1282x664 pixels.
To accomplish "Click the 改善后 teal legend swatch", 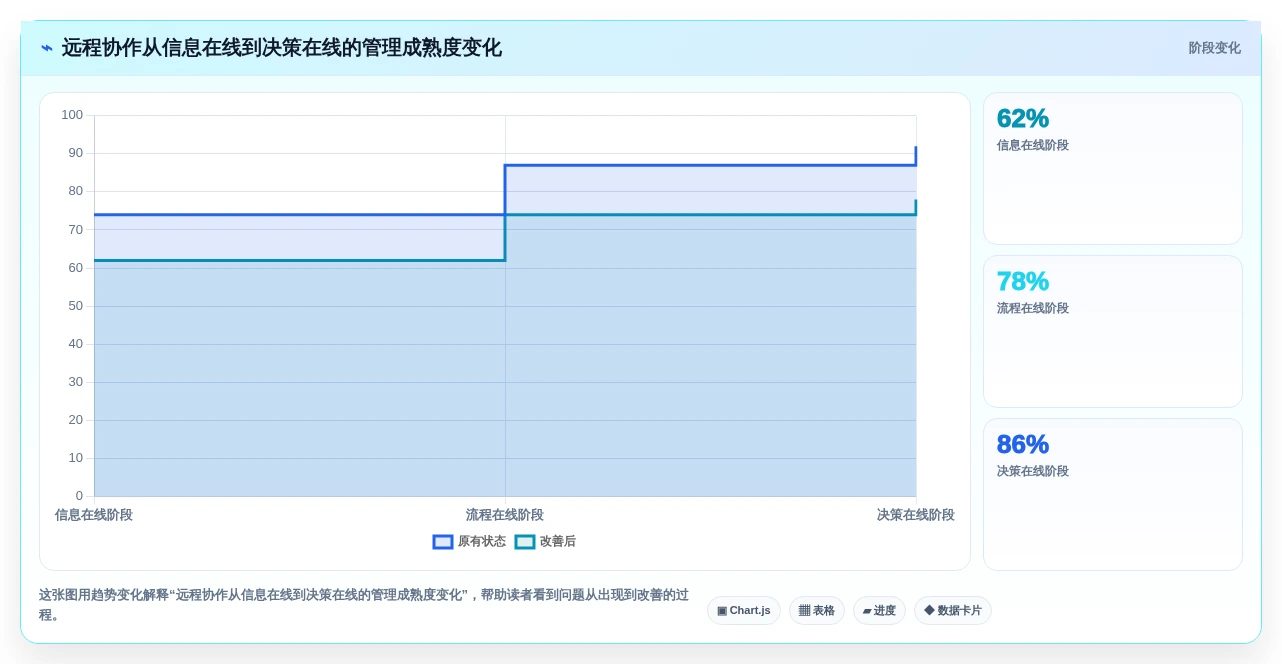I will [x=525, y=541].
